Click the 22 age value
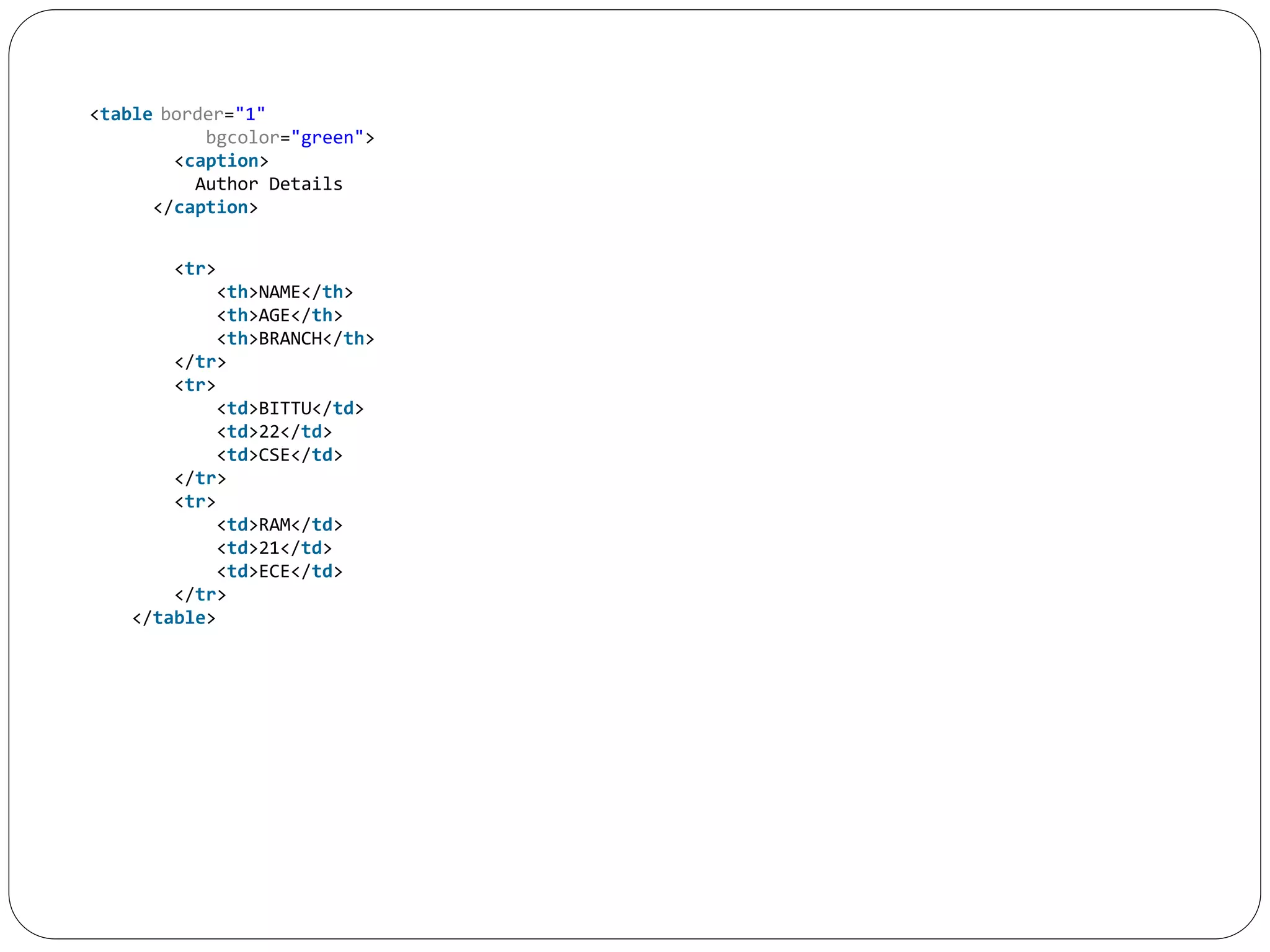This screenshot has width=1270, height=952. point(269,432)
